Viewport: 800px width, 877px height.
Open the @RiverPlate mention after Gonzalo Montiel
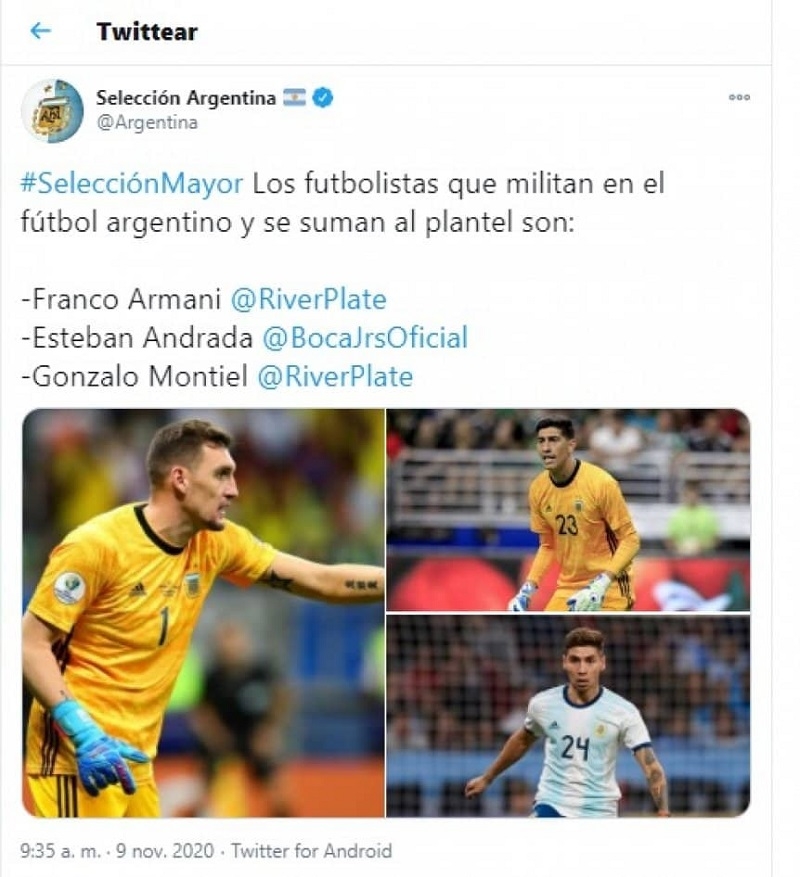[335, 376]
